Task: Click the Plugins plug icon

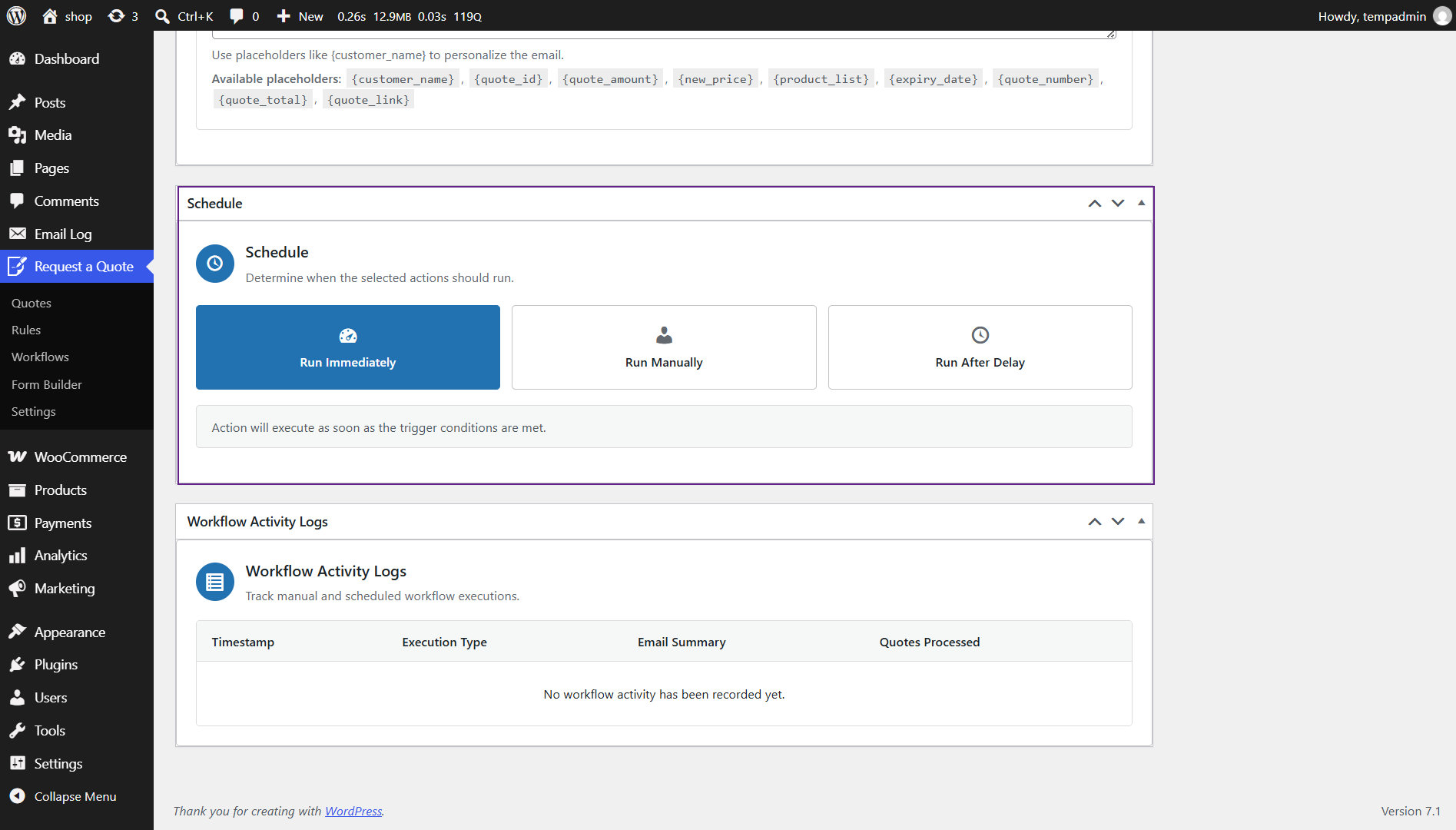Action: 17,664
